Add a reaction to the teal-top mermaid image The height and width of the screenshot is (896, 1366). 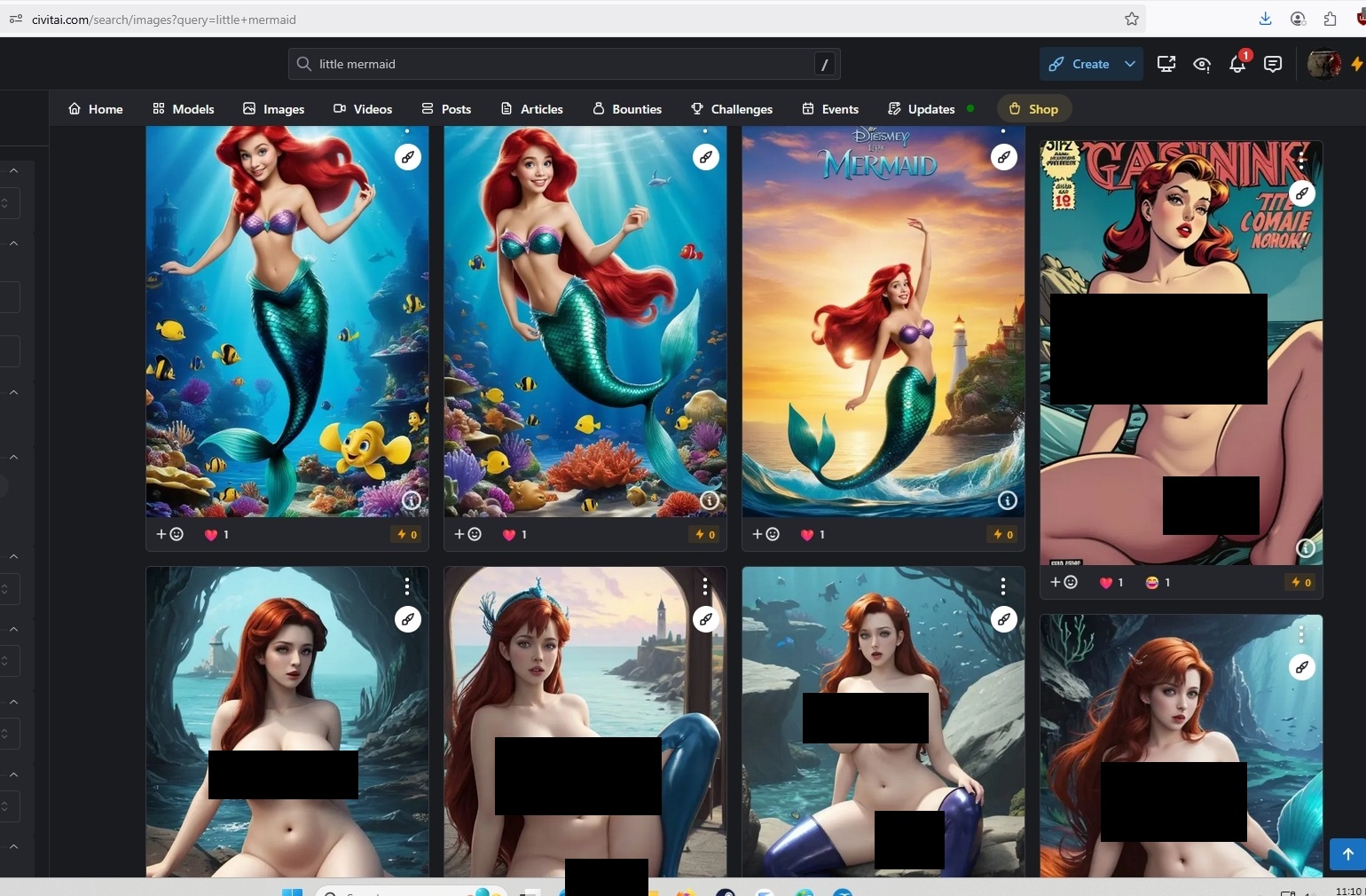468,534
